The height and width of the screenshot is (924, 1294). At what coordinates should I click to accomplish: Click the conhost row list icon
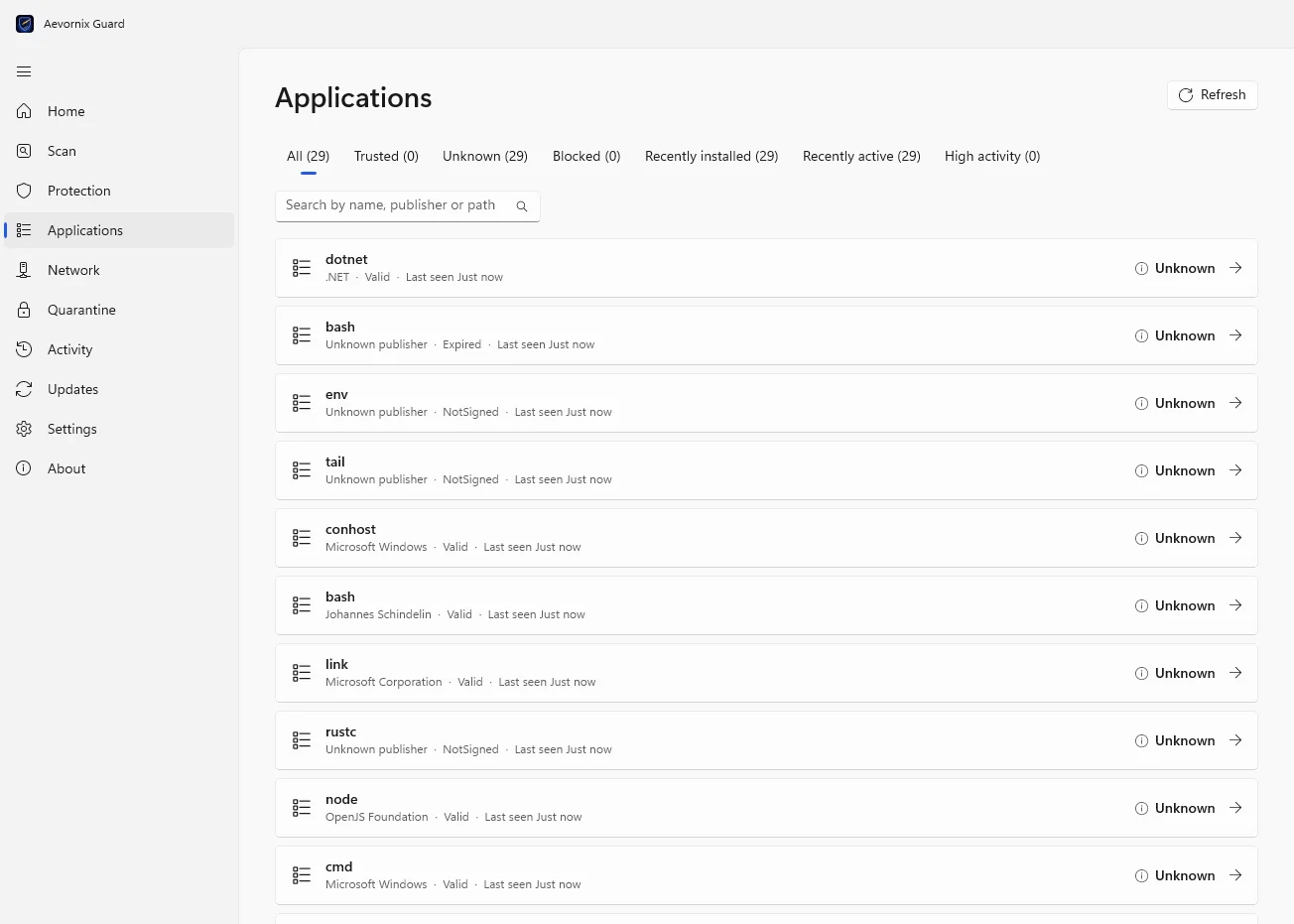302,538
